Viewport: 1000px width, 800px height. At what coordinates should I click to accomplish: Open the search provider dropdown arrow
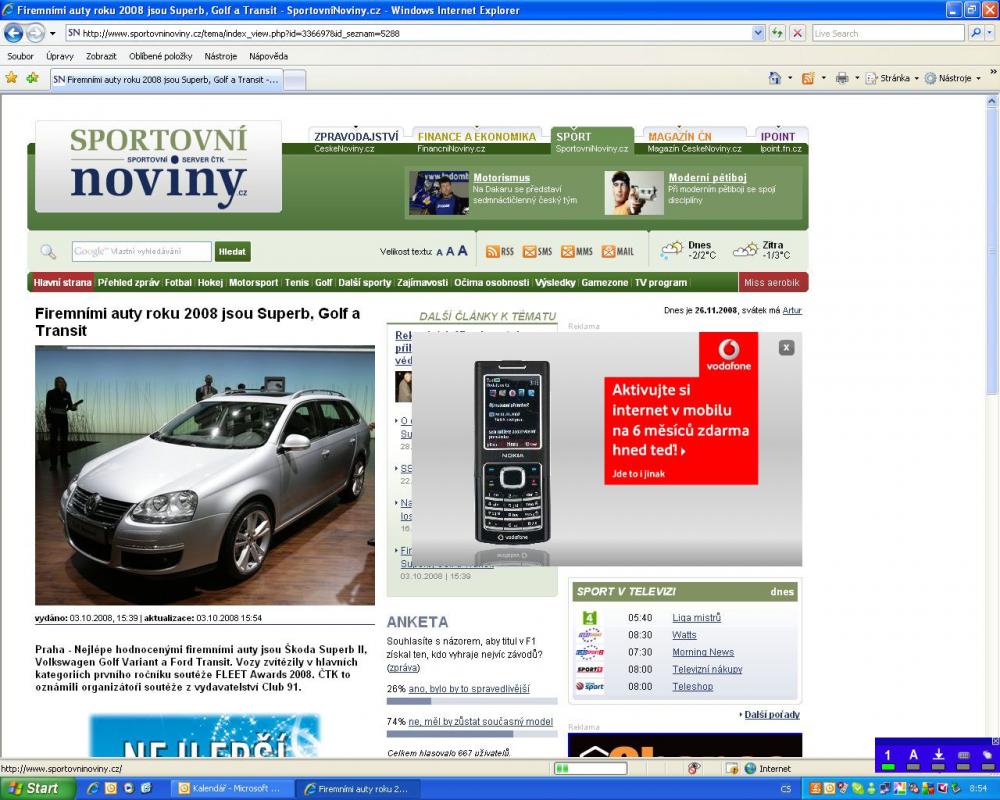coord(989,33)
